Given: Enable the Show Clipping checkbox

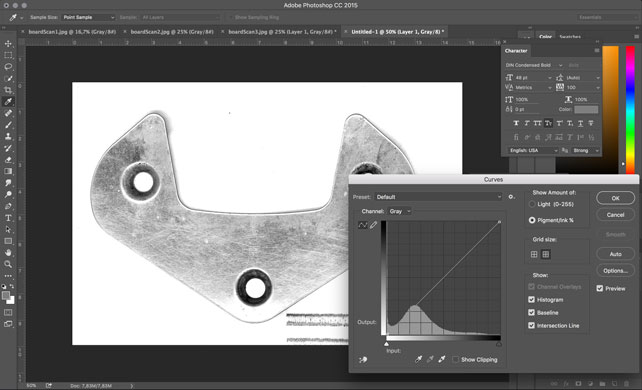Looking at the screenshot, I should (x=455, y=359).
